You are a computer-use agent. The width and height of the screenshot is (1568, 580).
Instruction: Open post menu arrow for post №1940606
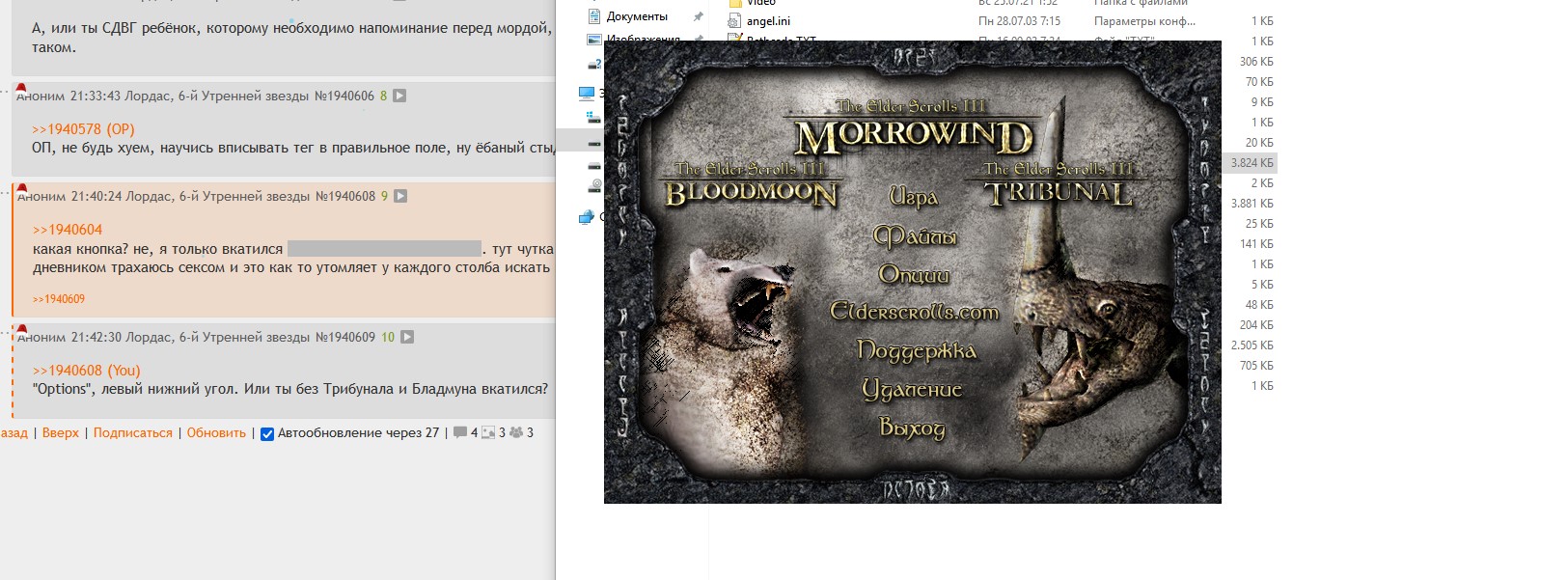(x=399, y=97)
